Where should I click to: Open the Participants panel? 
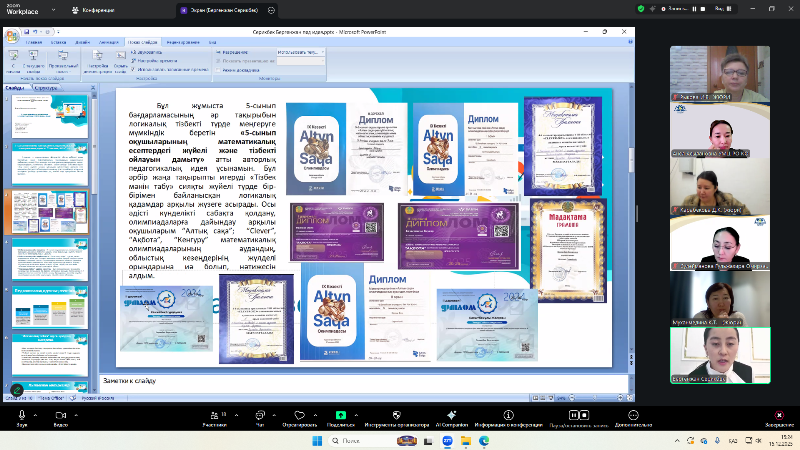pos(214,414)
